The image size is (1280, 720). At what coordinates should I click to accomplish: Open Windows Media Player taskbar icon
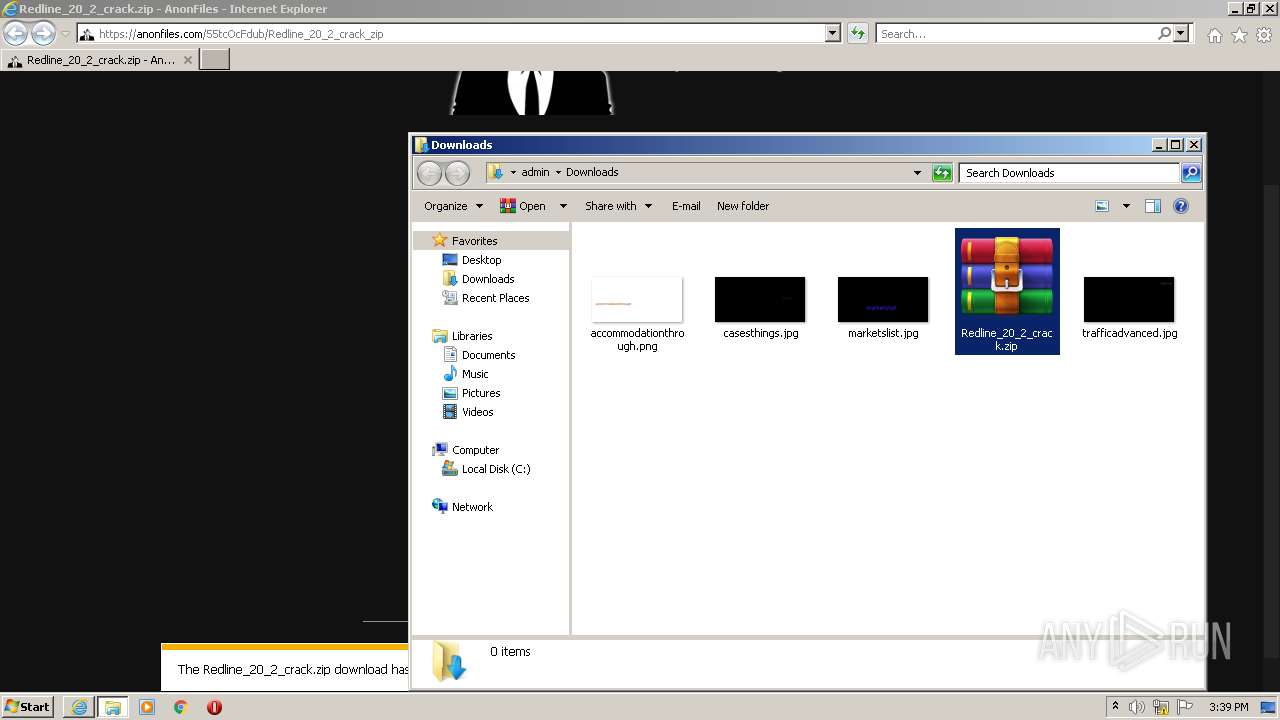(x=147, y=707)
